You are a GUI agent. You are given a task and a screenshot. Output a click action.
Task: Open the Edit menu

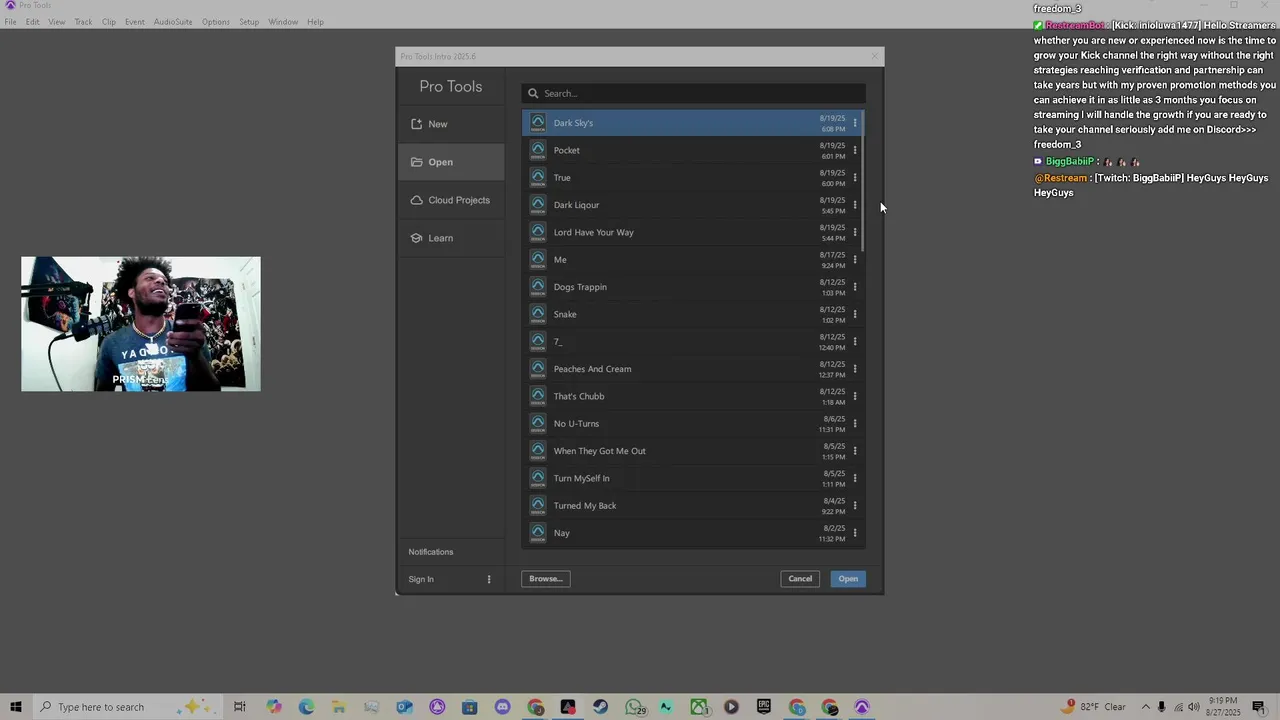33,22
